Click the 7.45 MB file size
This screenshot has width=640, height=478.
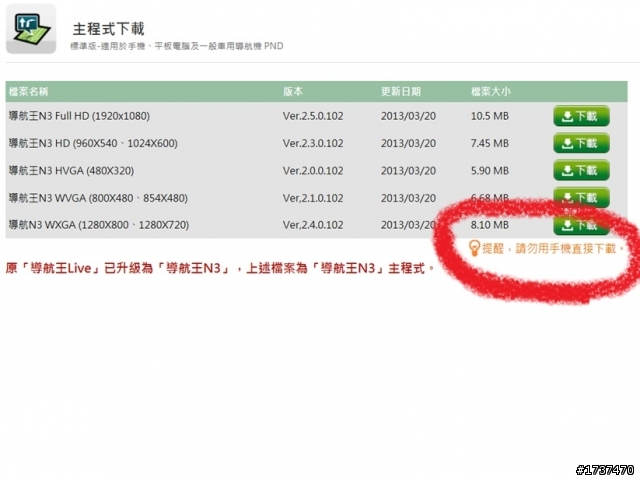click(x=490, y=143)
